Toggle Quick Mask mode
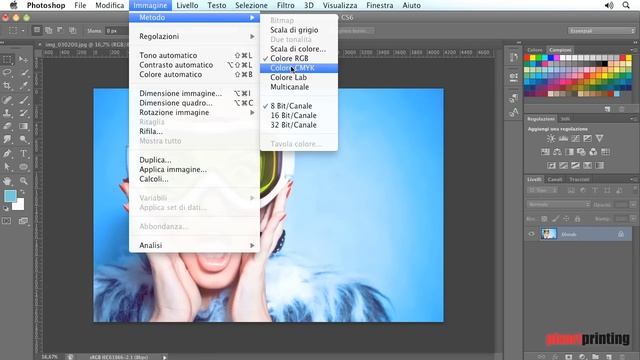 coord(7,221)
